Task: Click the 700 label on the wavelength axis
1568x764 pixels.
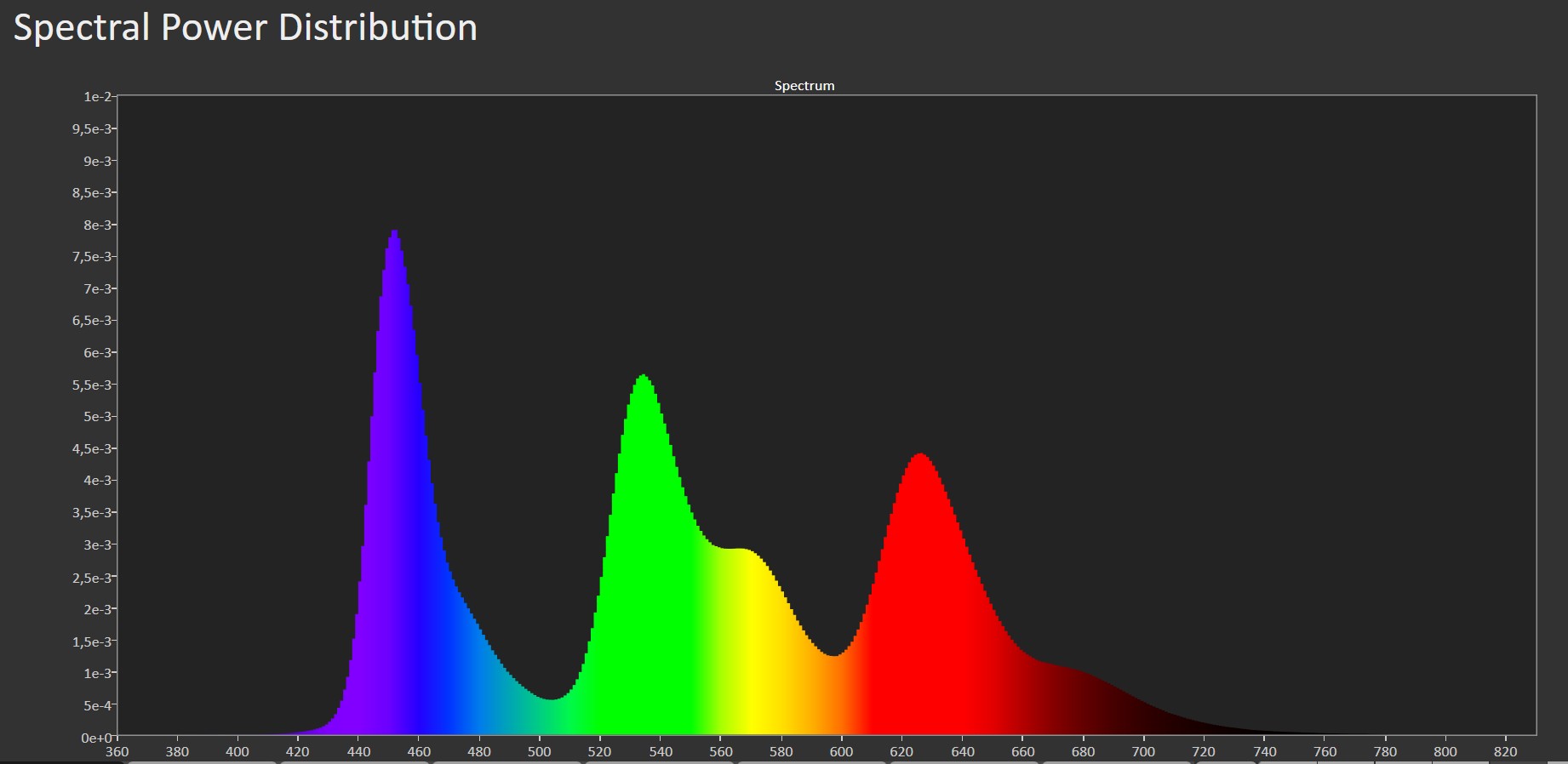Action: [x=1143, y=752]
